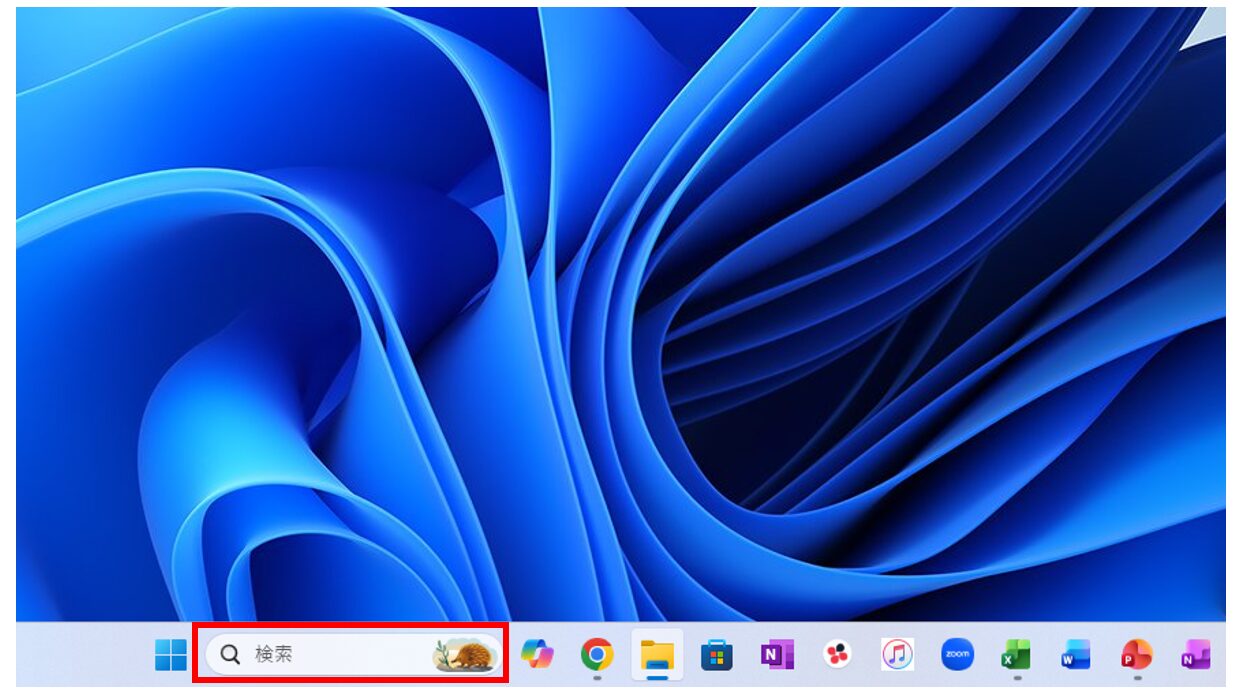This screenshot has width=1245, height=697.
Task: Switch to PowerPoint in the taskbar
Action: pos(1137,655)
